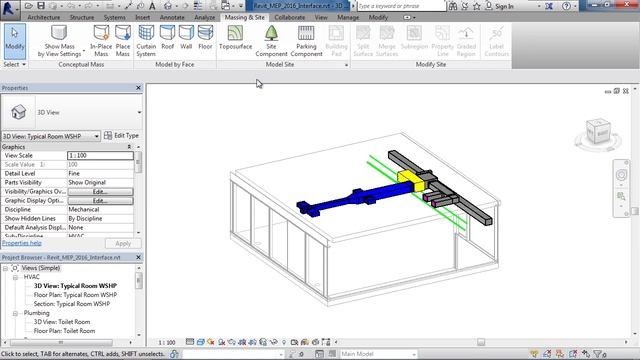Image resolution: width=640 pixels, height=360 pixels.
Task: Click the Building Pad tool
Action: [336, 41]
